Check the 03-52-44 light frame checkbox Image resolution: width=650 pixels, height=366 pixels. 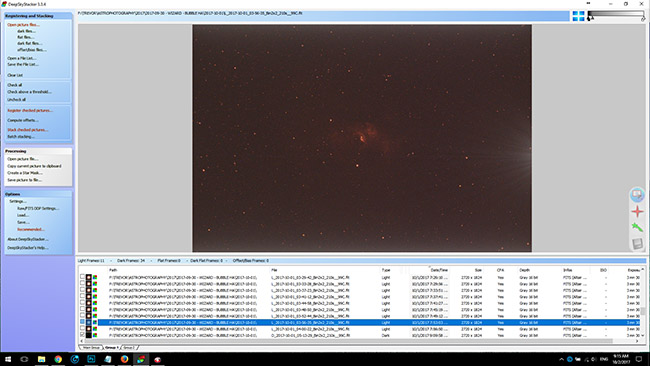[x=82, y=316]
